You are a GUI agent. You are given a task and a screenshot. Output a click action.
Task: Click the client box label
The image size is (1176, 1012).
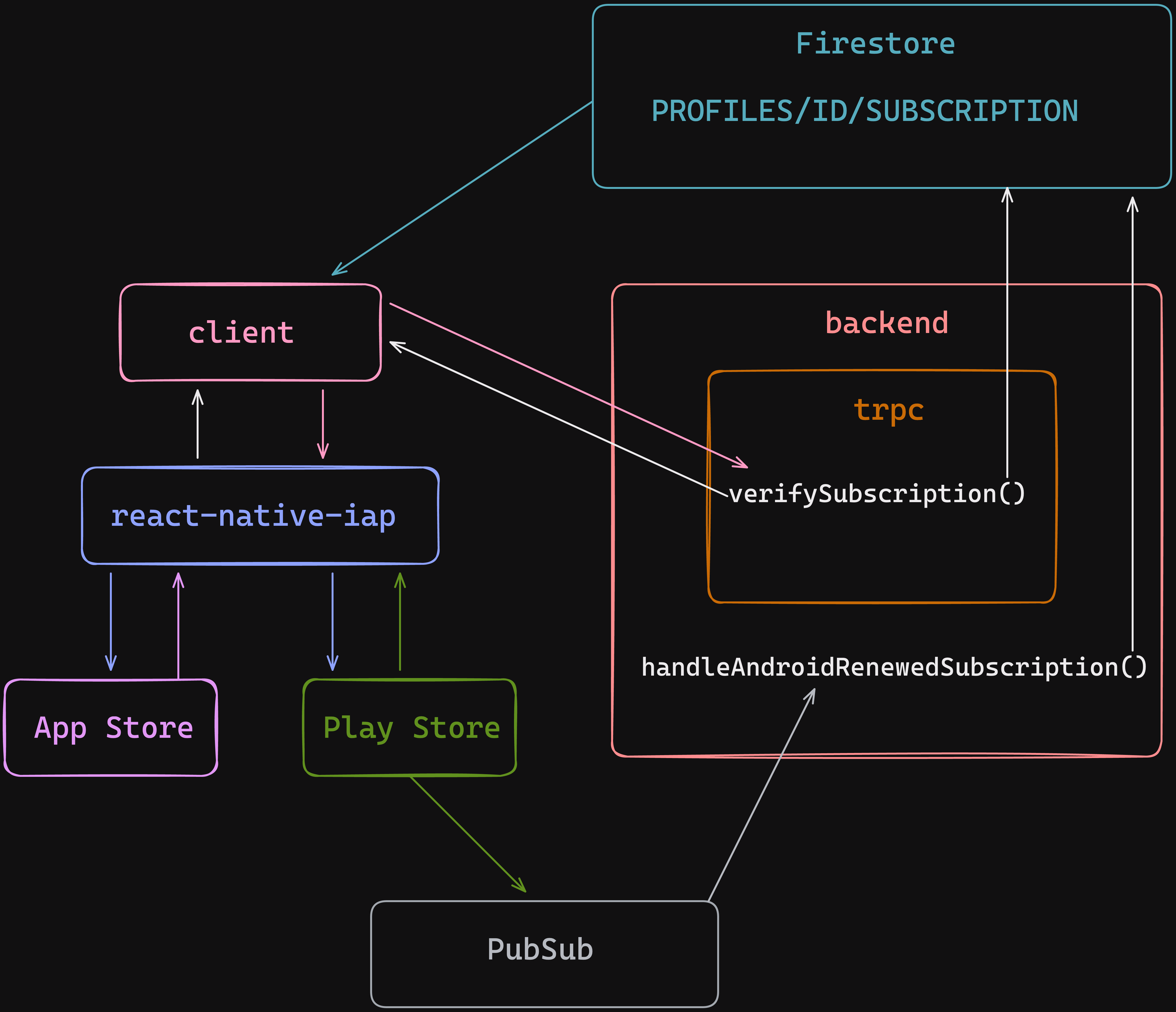point(241,333)
